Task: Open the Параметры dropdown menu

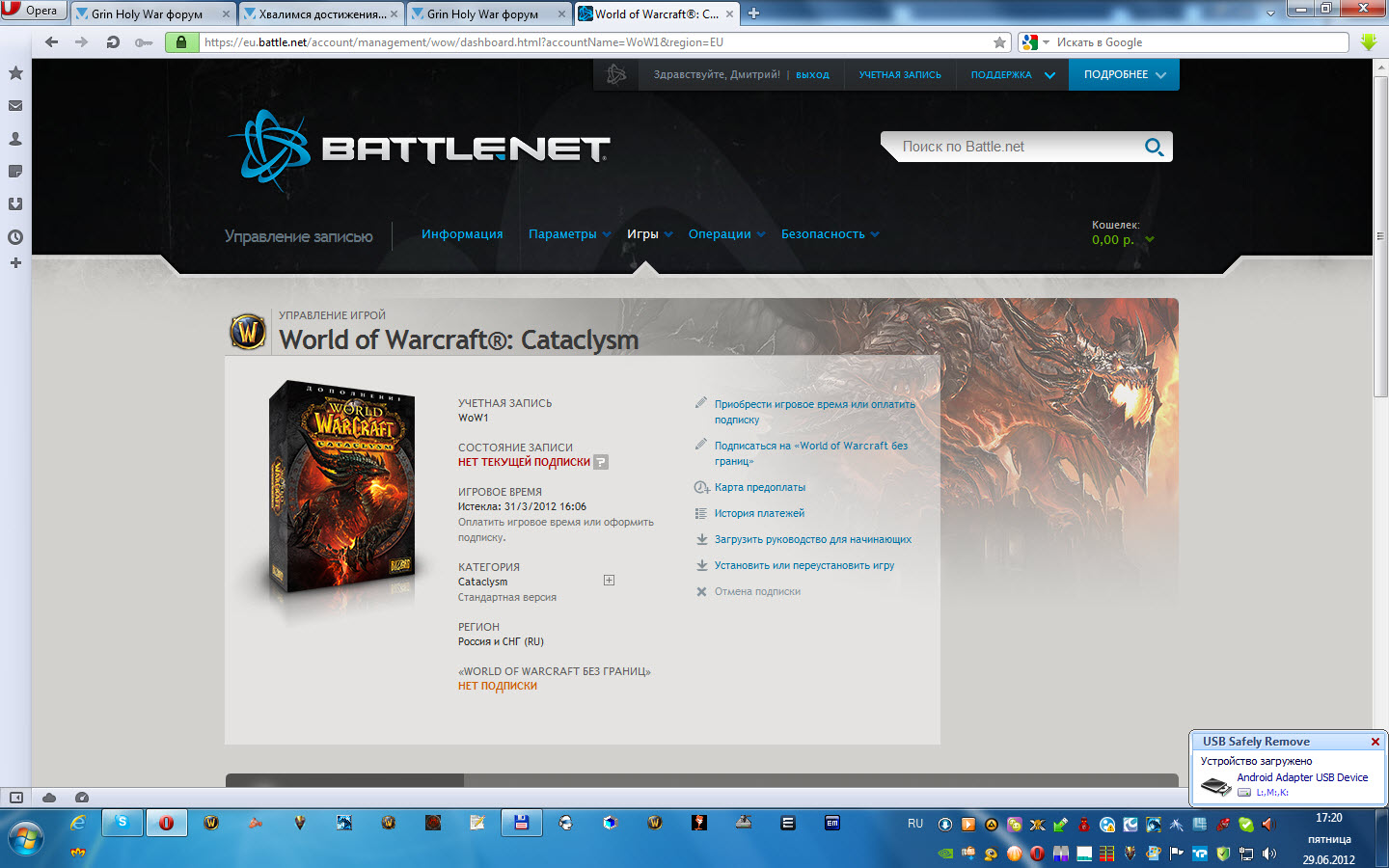Action: coord(569,234)
